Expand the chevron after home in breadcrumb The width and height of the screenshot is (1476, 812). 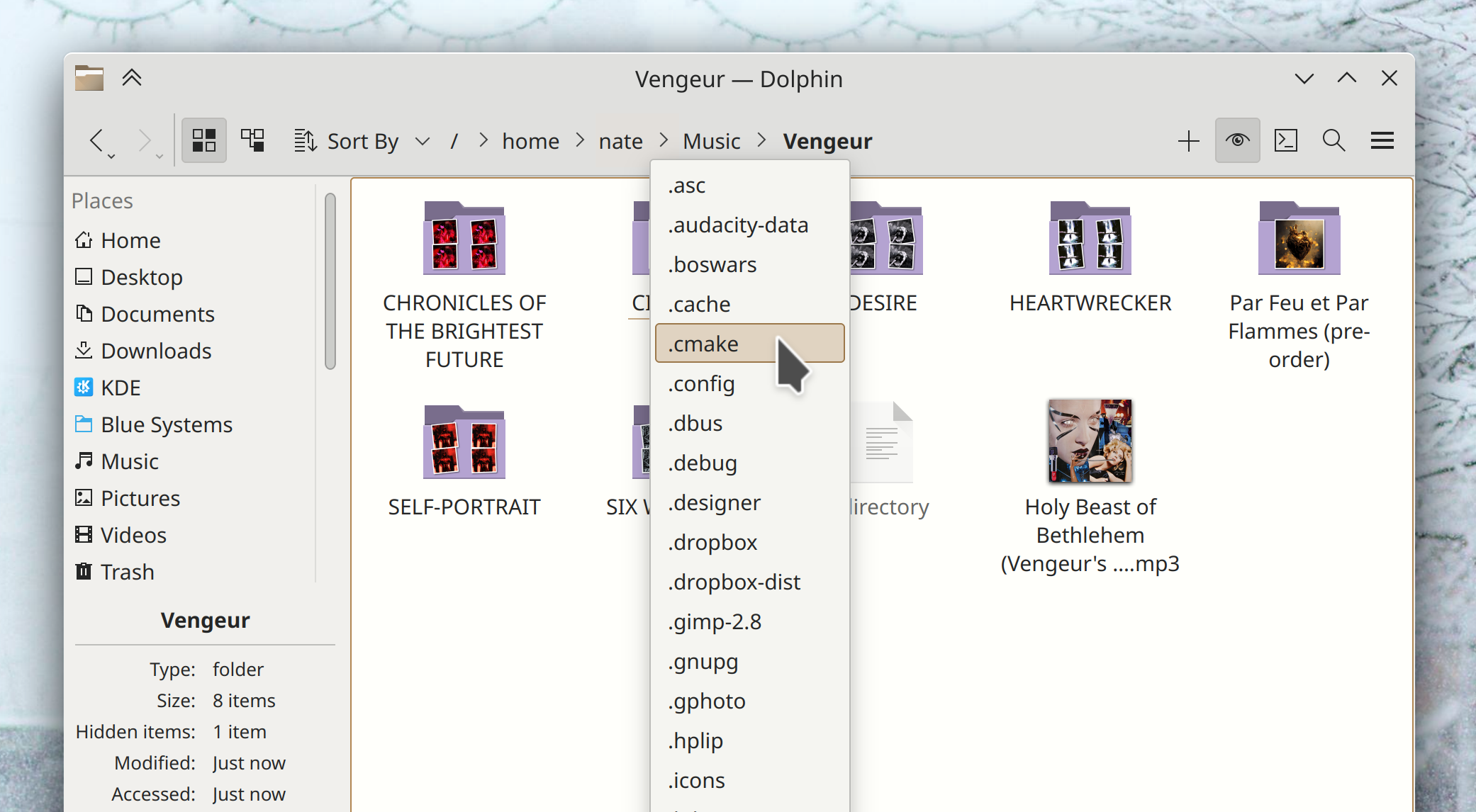point(580,140)
